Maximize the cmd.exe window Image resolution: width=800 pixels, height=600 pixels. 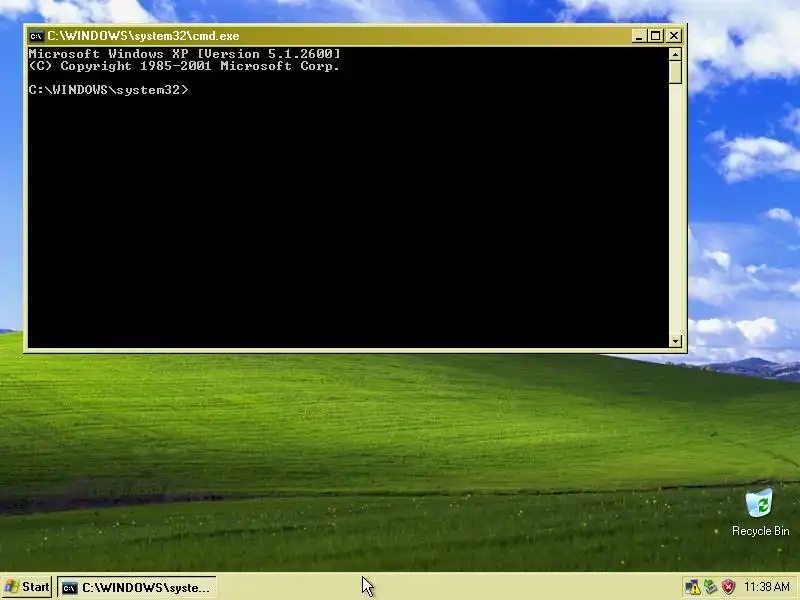coord(656,36)
